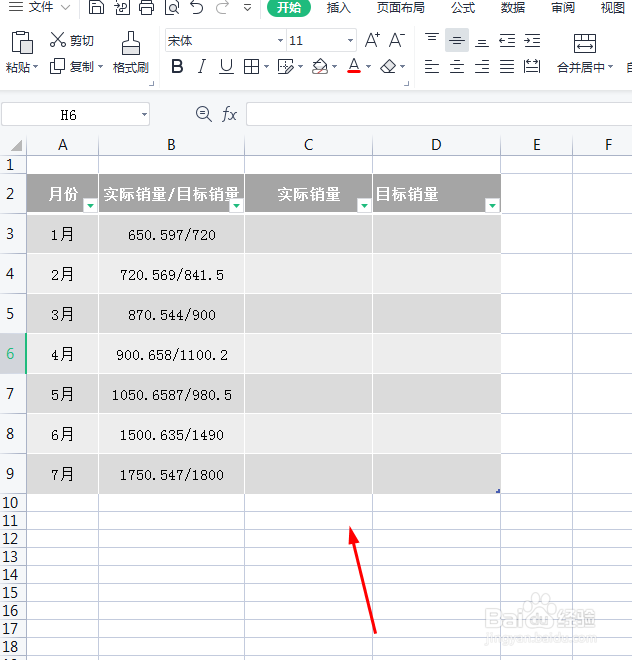This screenshot has height=660, width=632.
Task: Apply the red font color
Action: 354,66
